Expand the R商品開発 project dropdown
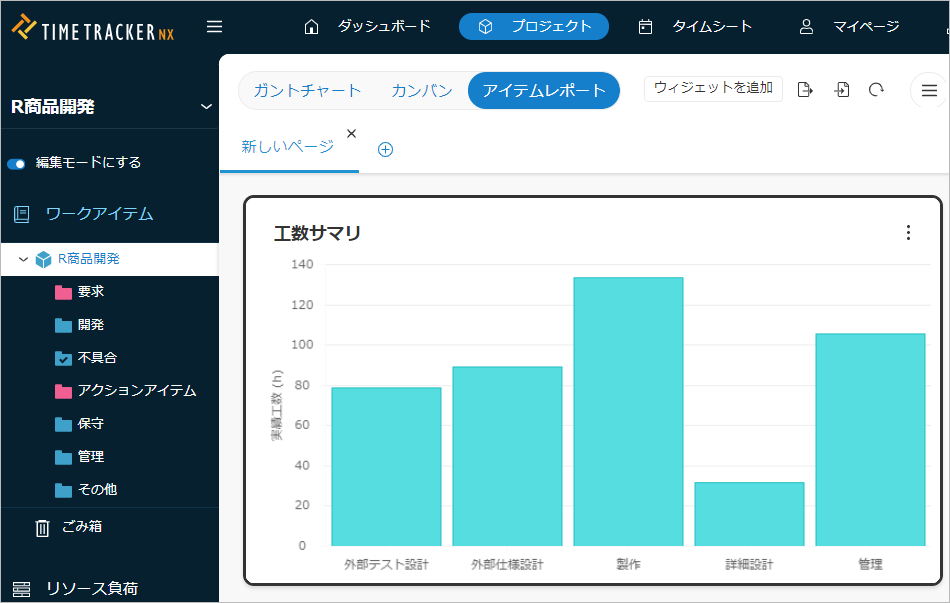This screenshot has width=950, height=603. 206,107
